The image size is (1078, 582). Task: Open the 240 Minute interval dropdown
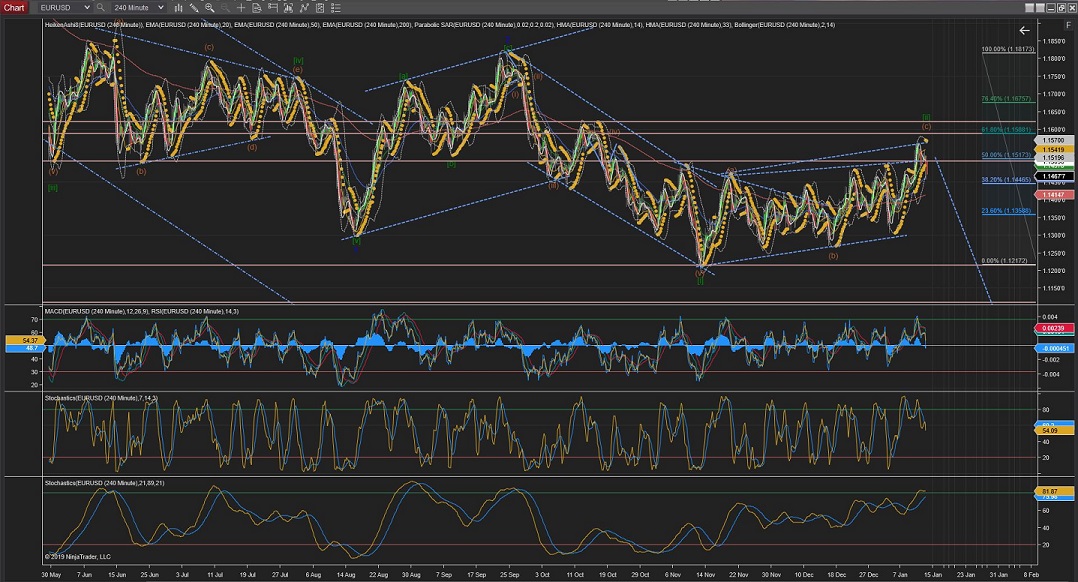138,8
